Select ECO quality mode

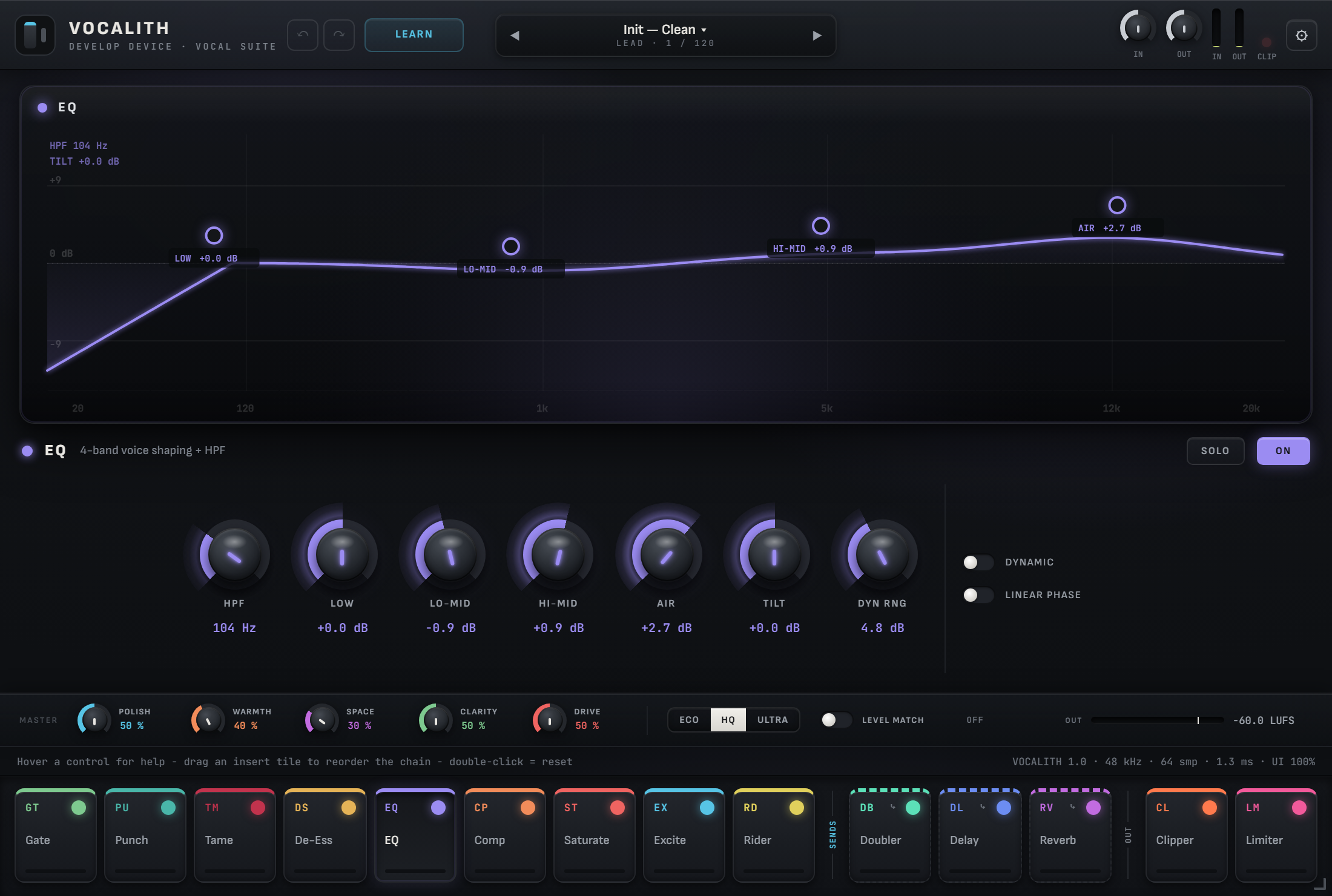(x=689, y=720)
